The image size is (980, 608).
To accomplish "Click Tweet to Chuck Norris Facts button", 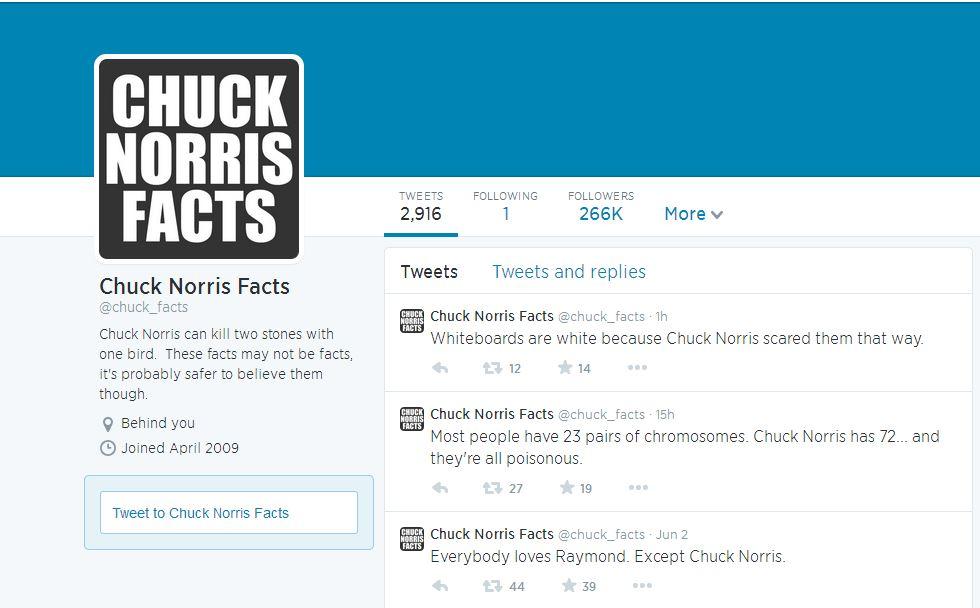I will pyautogui.click(x=229, y=512).
